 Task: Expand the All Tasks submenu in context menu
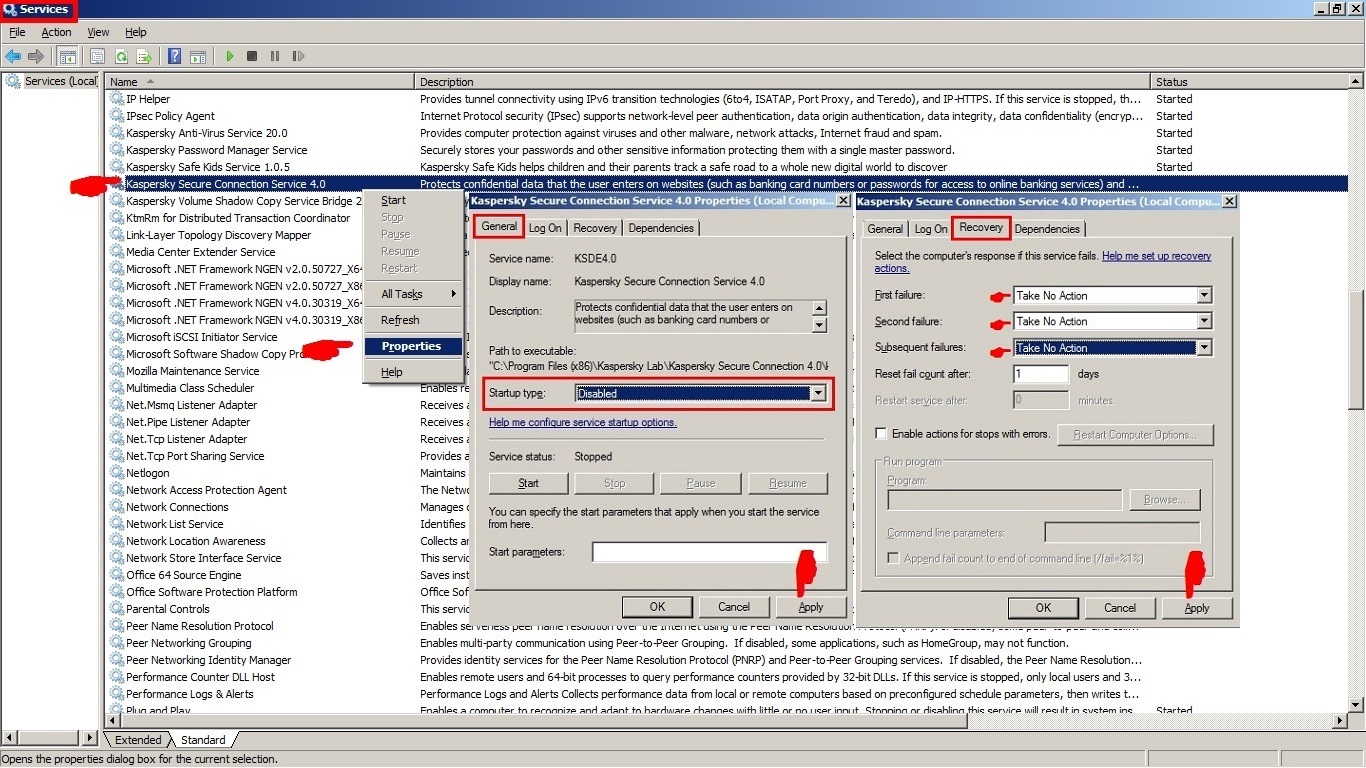coord(413,294)
